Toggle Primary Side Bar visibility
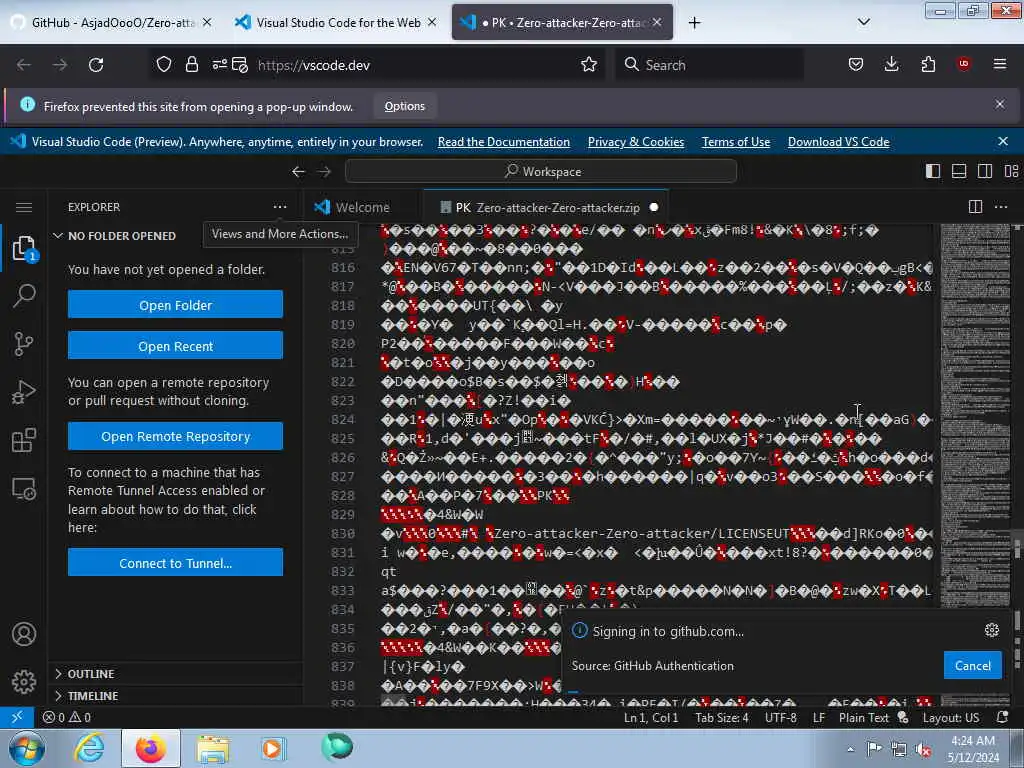This screenshot has height=768, width=1024. click(933, 171)
